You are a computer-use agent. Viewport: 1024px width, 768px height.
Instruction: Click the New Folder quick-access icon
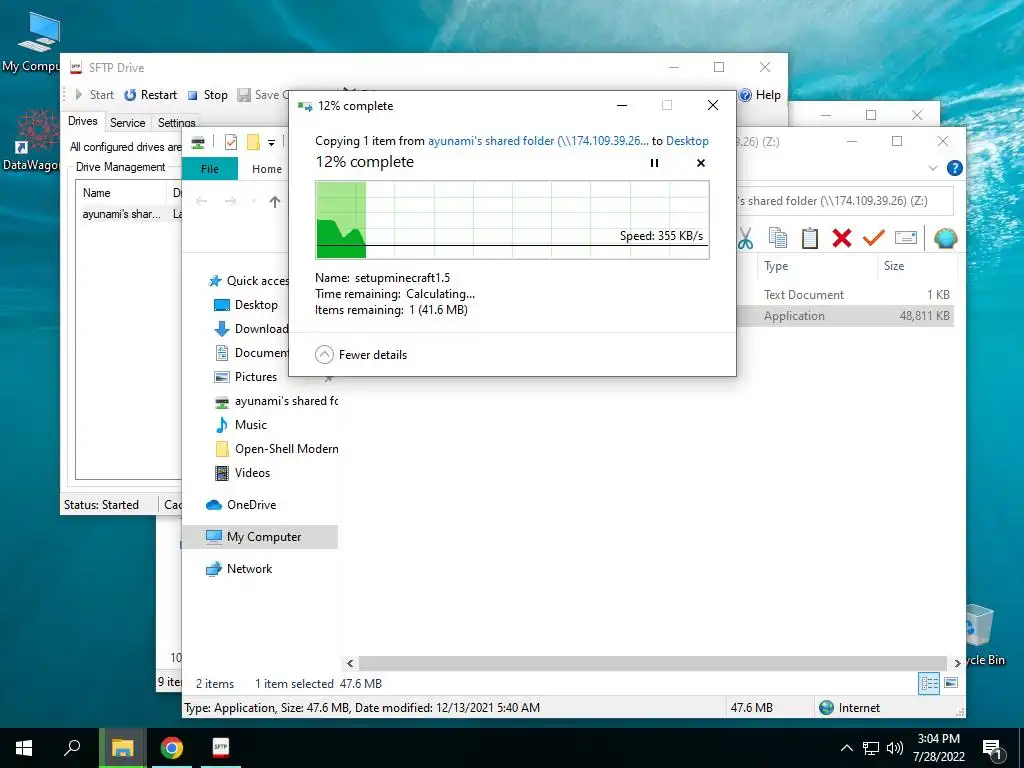click(253, 142)
